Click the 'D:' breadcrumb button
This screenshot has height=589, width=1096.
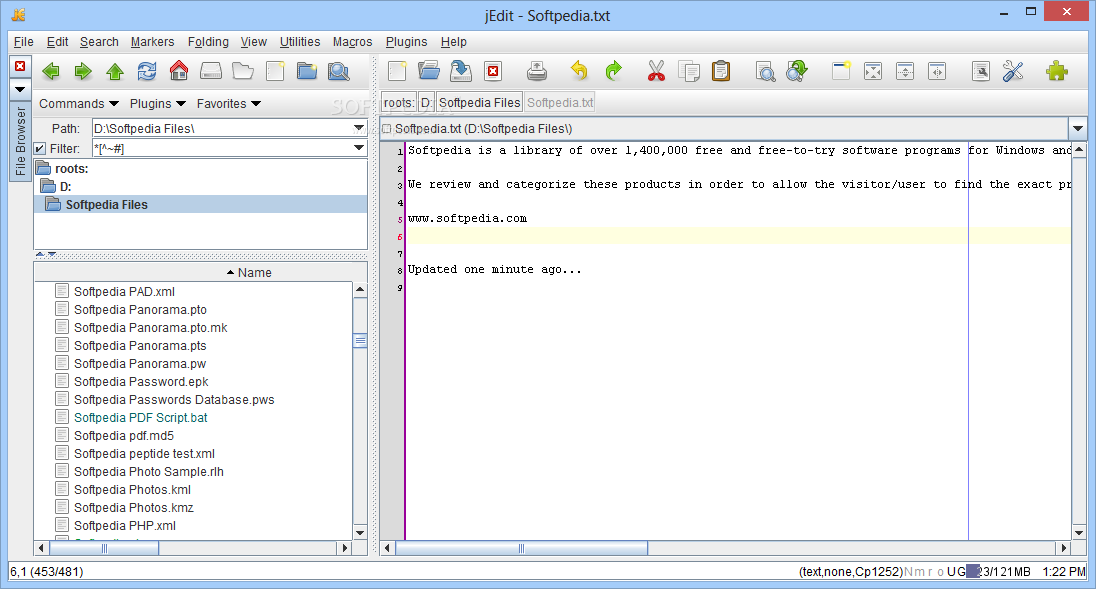click(x=426, y=103)
